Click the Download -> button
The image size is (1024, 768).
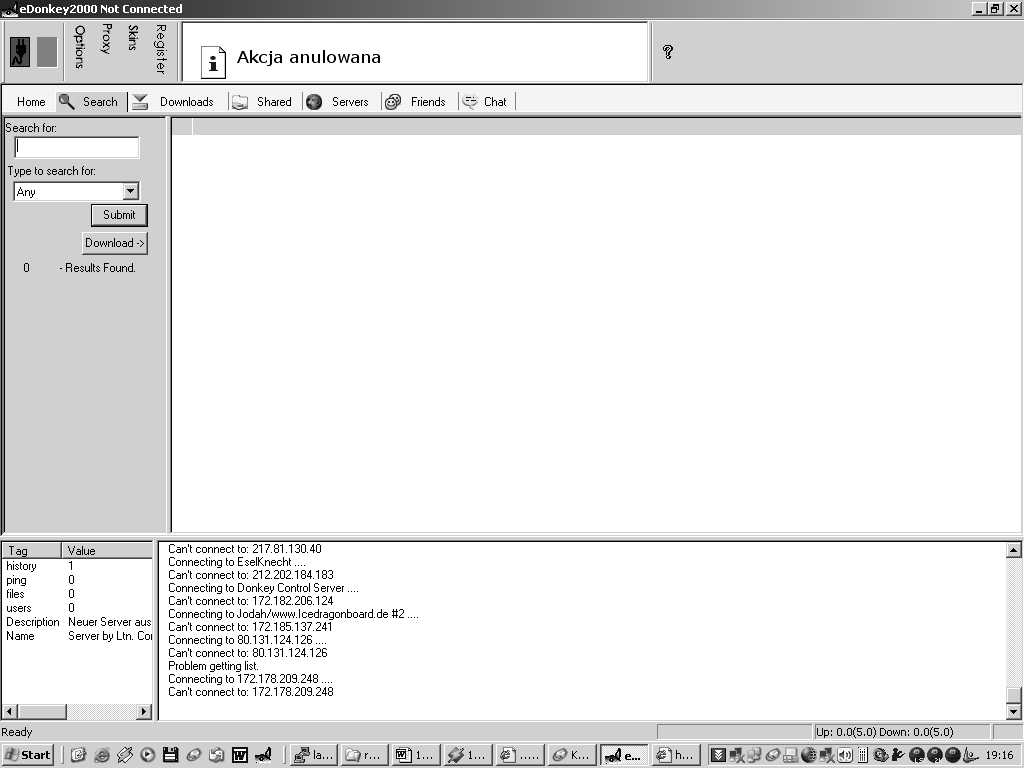[x=115, y=243]
